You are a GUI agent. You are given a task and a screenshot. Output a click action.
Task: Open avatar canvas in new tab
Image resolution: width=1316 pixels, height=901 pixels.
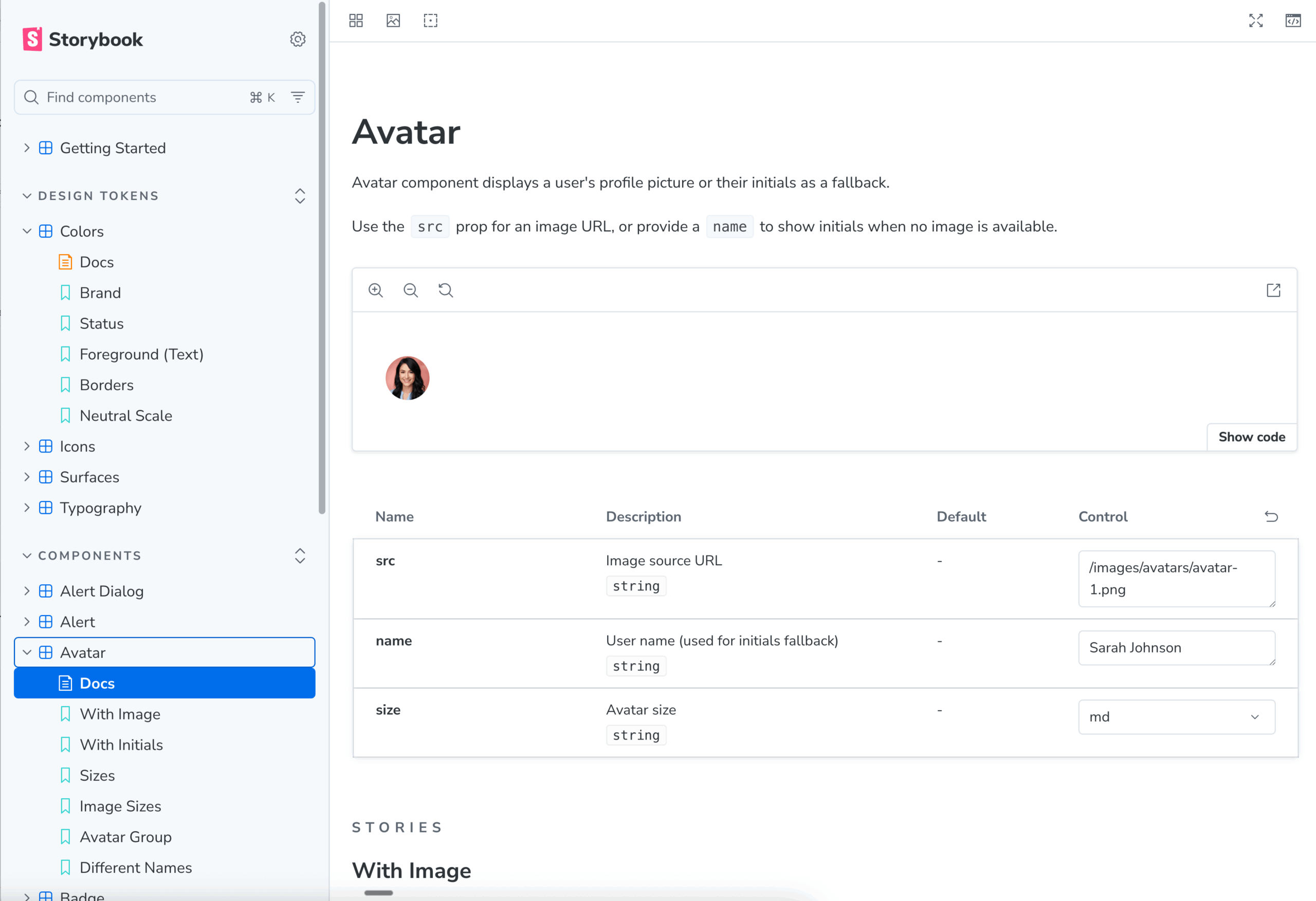click(x=1273, y=291)
